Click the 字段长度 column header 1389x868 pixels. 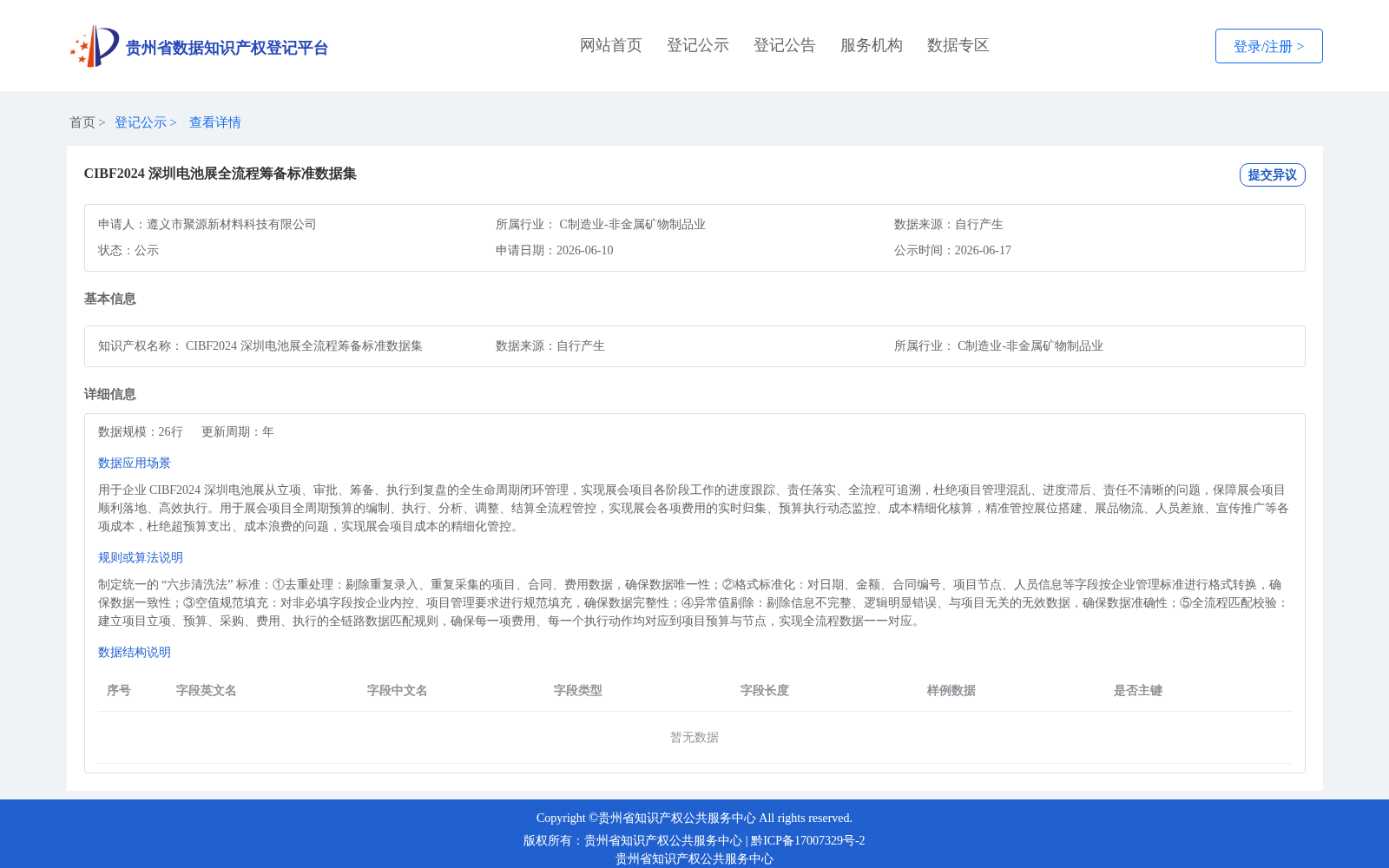pyautogui.click(x=765, y=691)
